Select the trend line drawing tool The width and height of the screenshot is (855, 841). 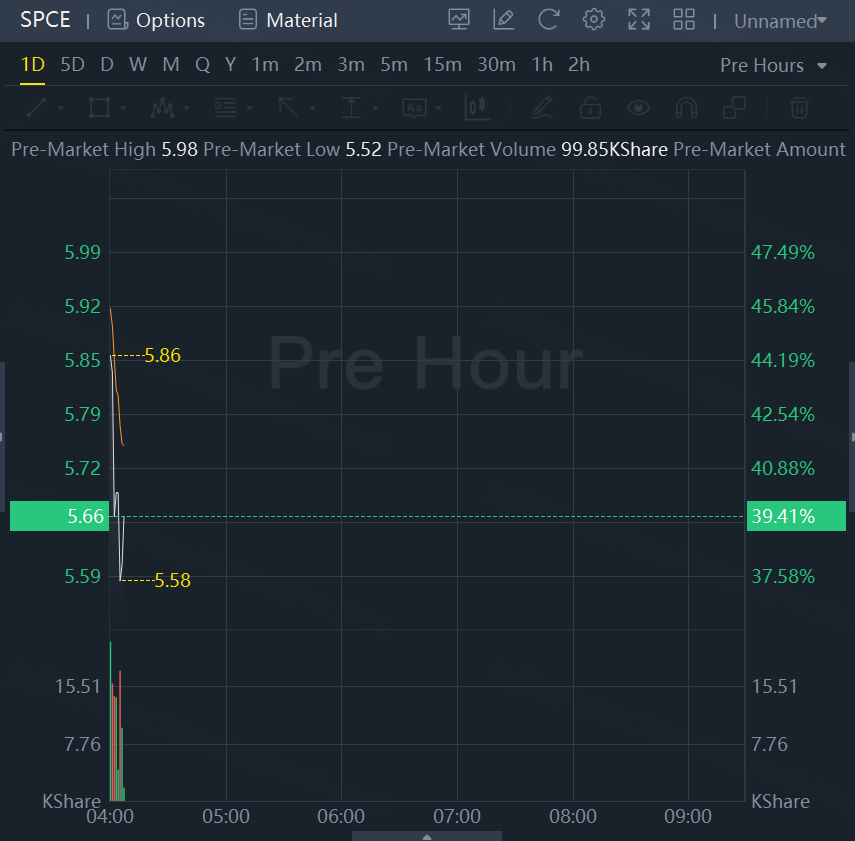click(x=37, y=107)
